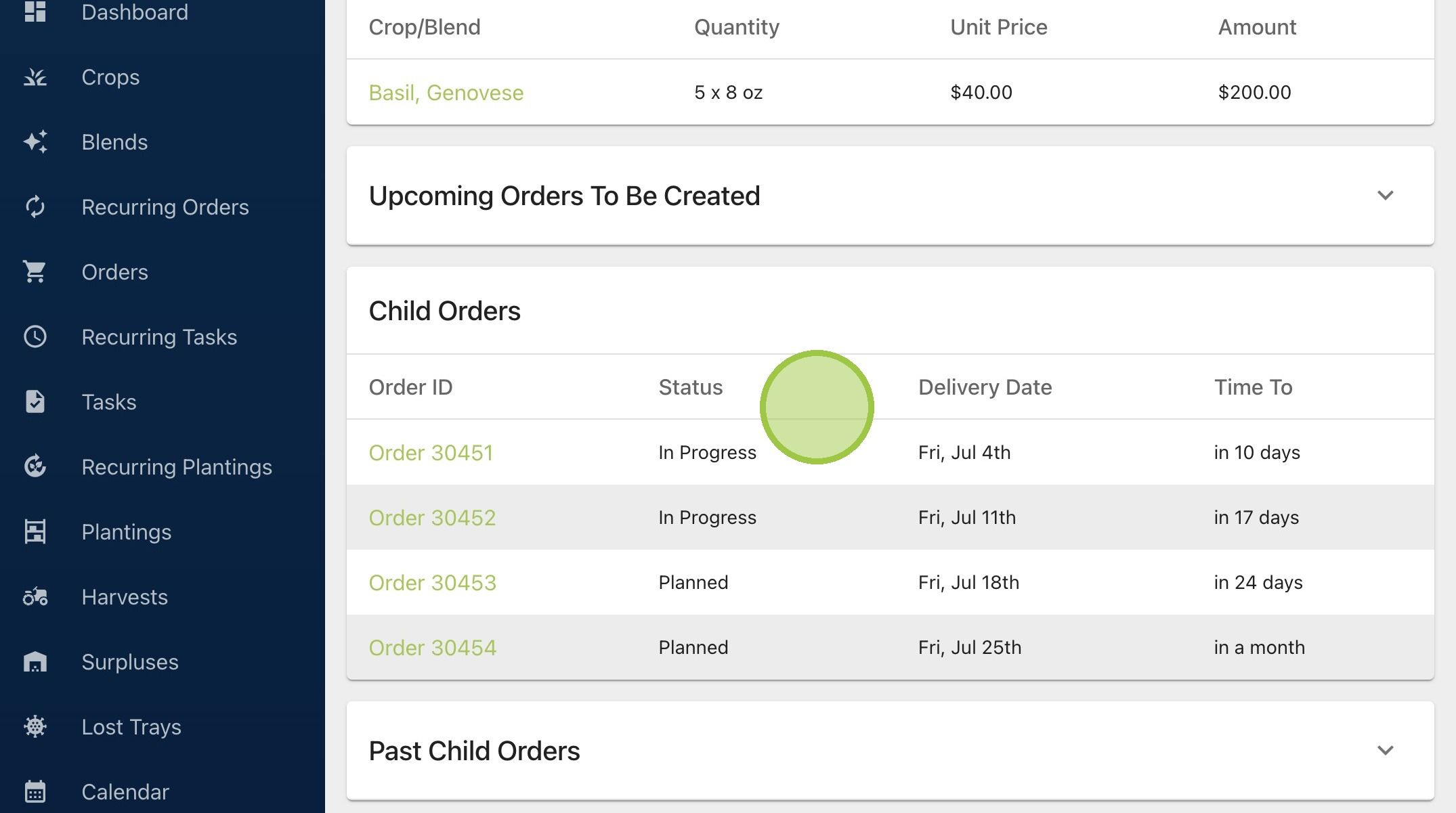Click the Blends sparkle icon

click(35, 142)
